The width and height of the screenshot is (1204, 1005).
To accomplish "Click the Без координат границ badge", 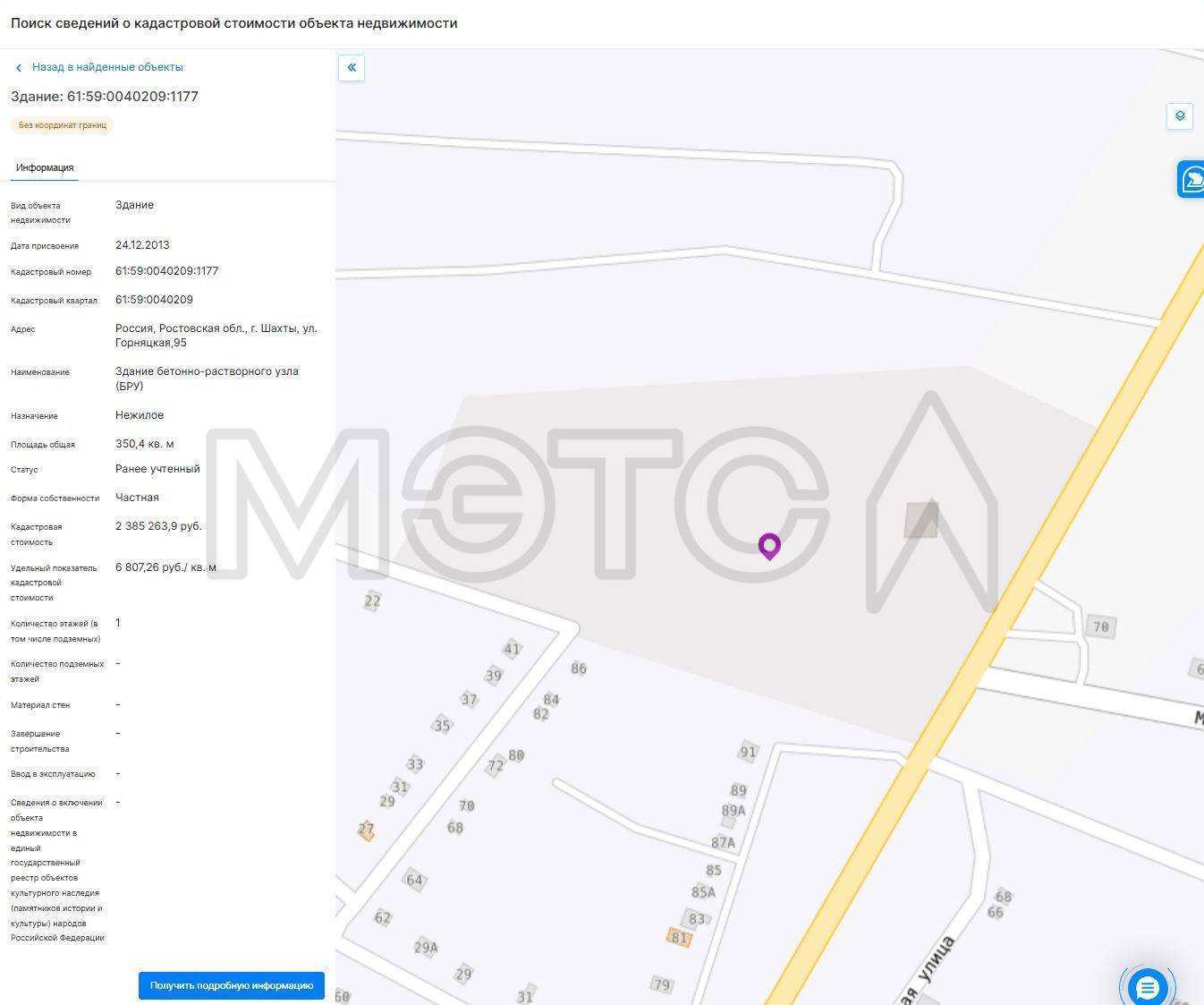I will point(63,125).
